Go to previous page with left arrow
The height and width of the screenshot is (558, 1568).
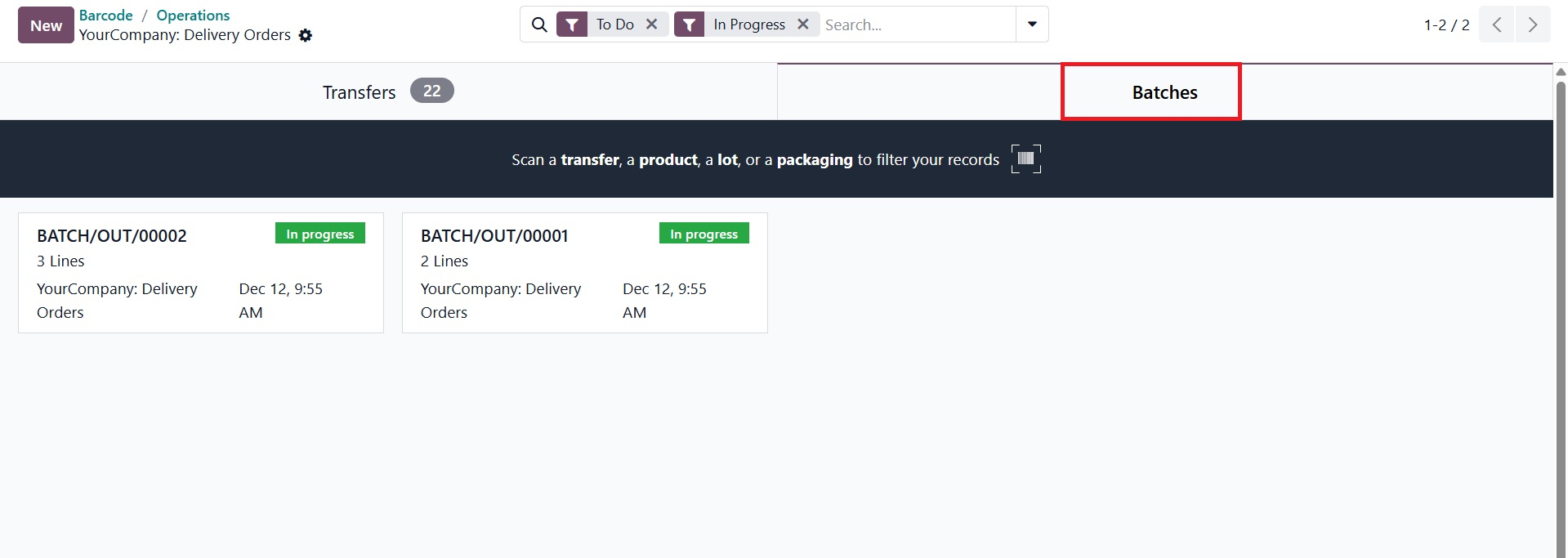click(x=1495, y=25)
